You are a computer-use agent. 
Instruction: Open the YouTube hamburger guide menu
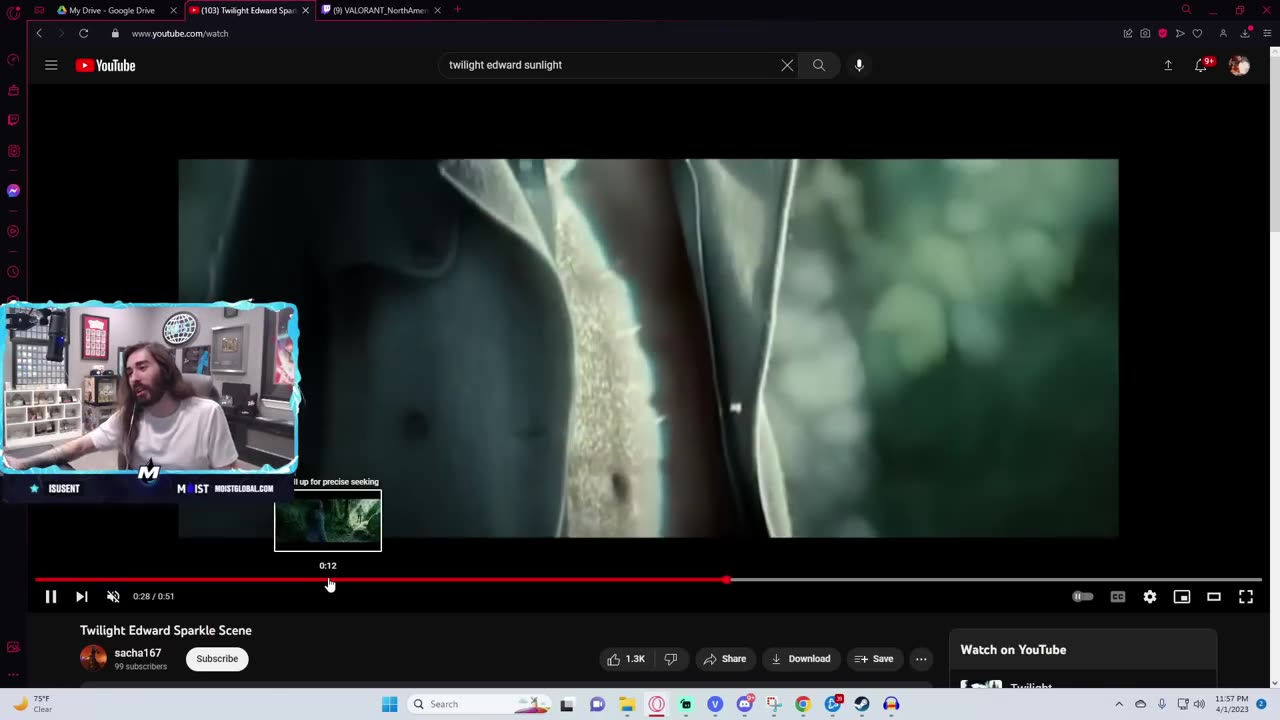click(x=51, y=65)
